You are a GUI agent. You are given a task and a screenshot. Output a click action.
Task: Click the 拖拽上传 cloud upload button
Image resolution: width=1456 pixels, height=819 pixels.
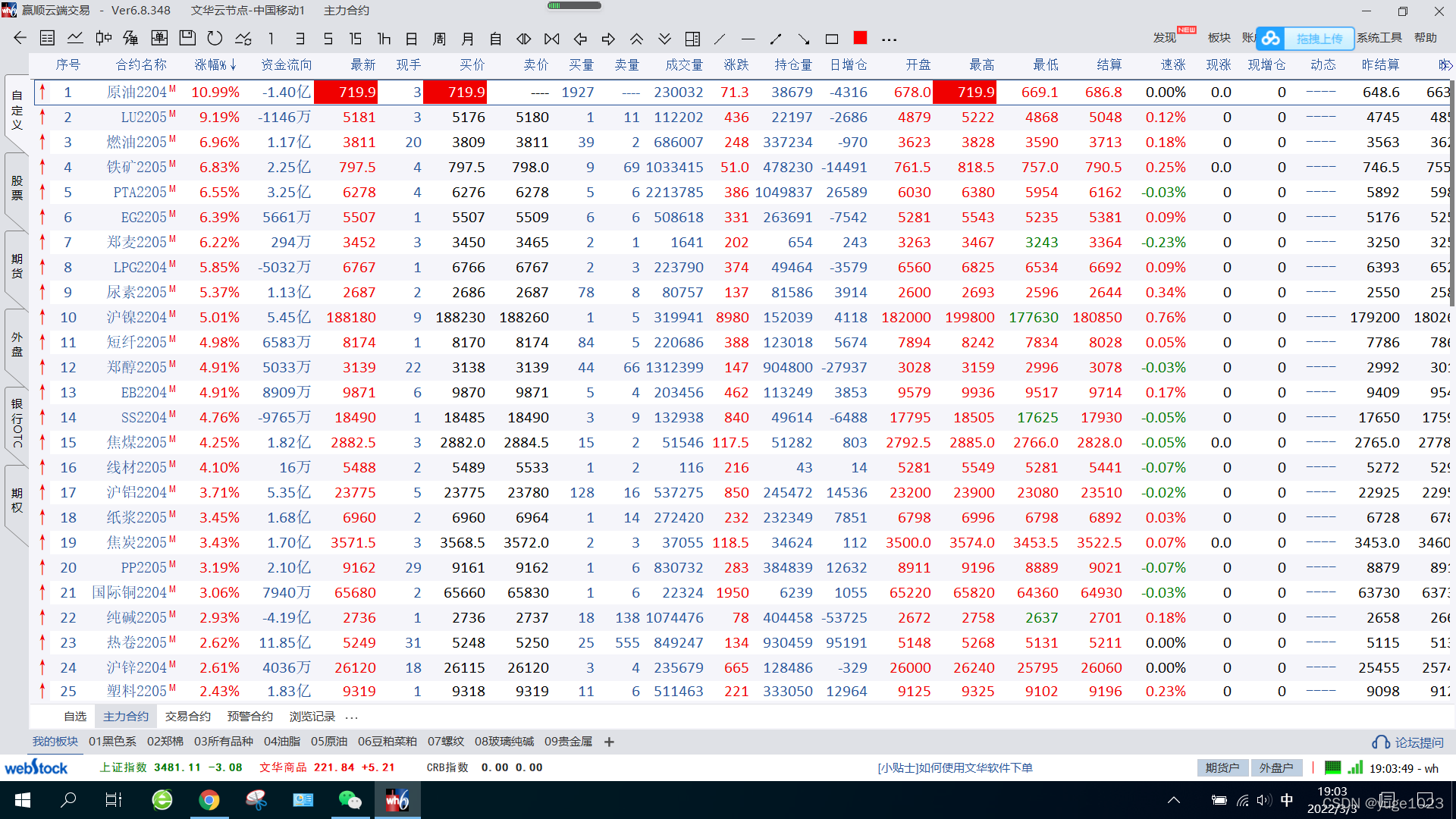[1306, 38]
